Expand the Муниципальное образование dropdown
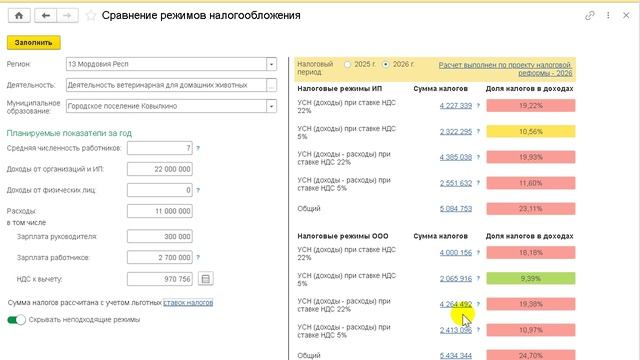This screenshot has width=640, height=360. click(x=271, y=106)
